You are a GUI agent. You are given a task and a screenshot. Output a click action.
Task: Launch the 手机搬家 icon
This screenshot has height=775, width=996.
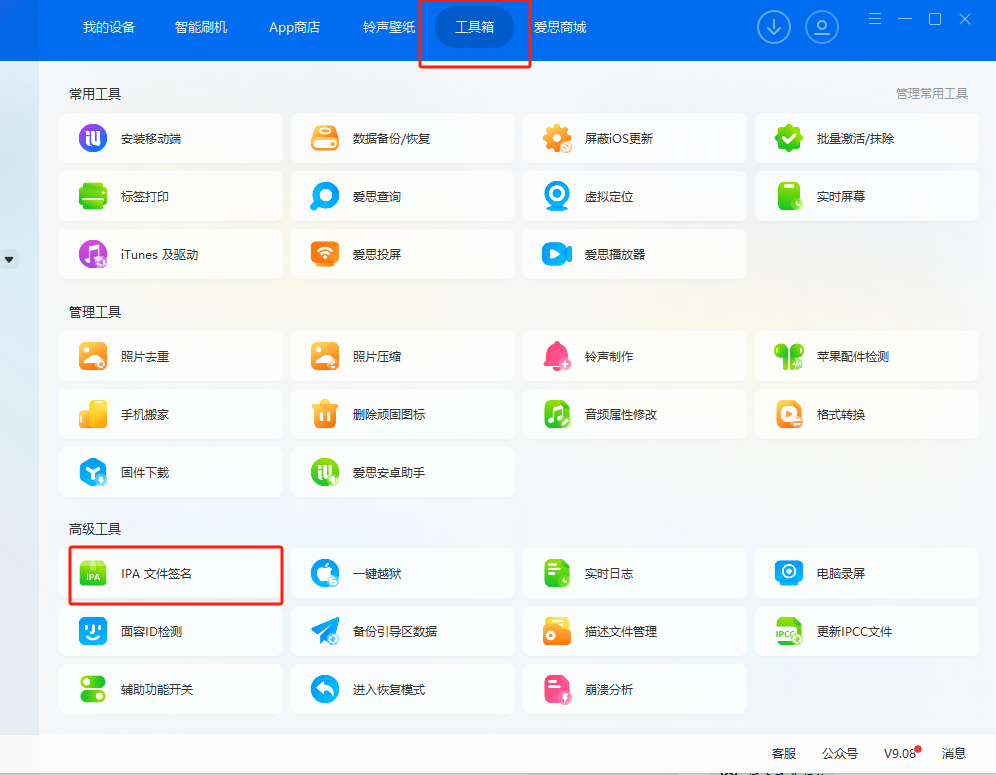point(93,414)
